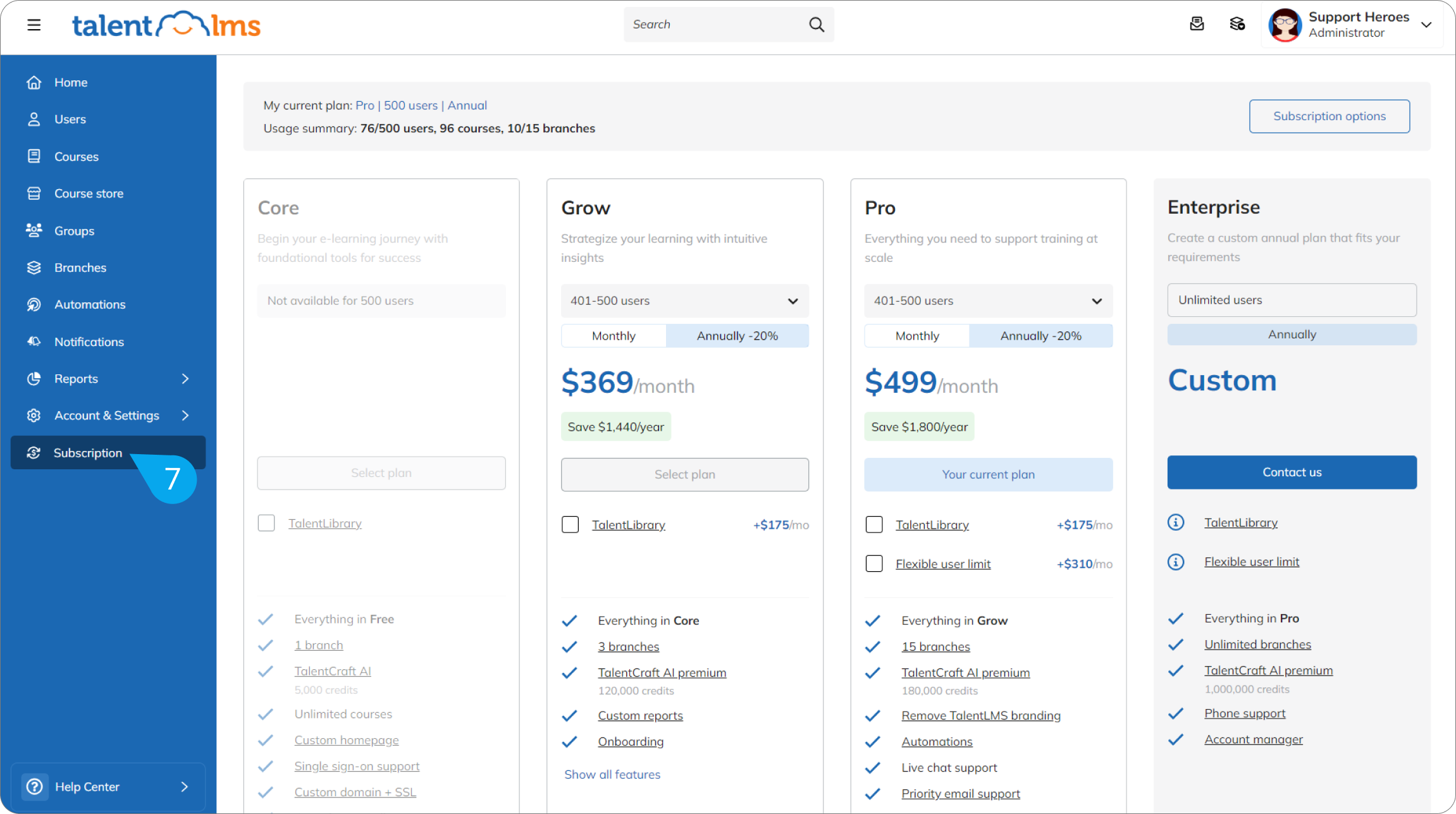Click the Course store shop icon
1456x814 pixels.
34,194
